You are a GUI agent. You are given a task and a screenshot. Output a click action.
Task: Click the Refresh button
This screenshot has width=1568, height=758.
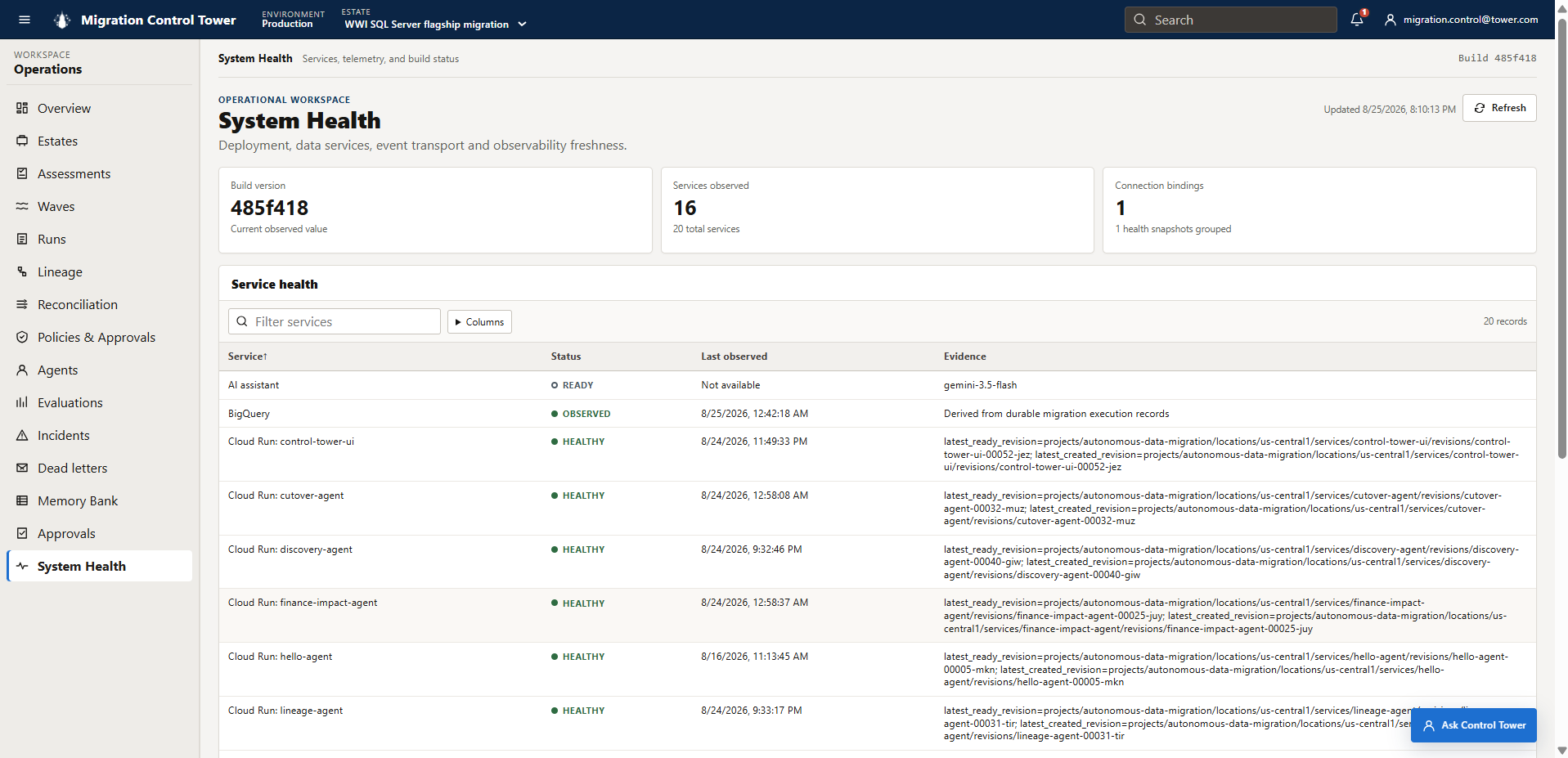[x=1499, y=108]
